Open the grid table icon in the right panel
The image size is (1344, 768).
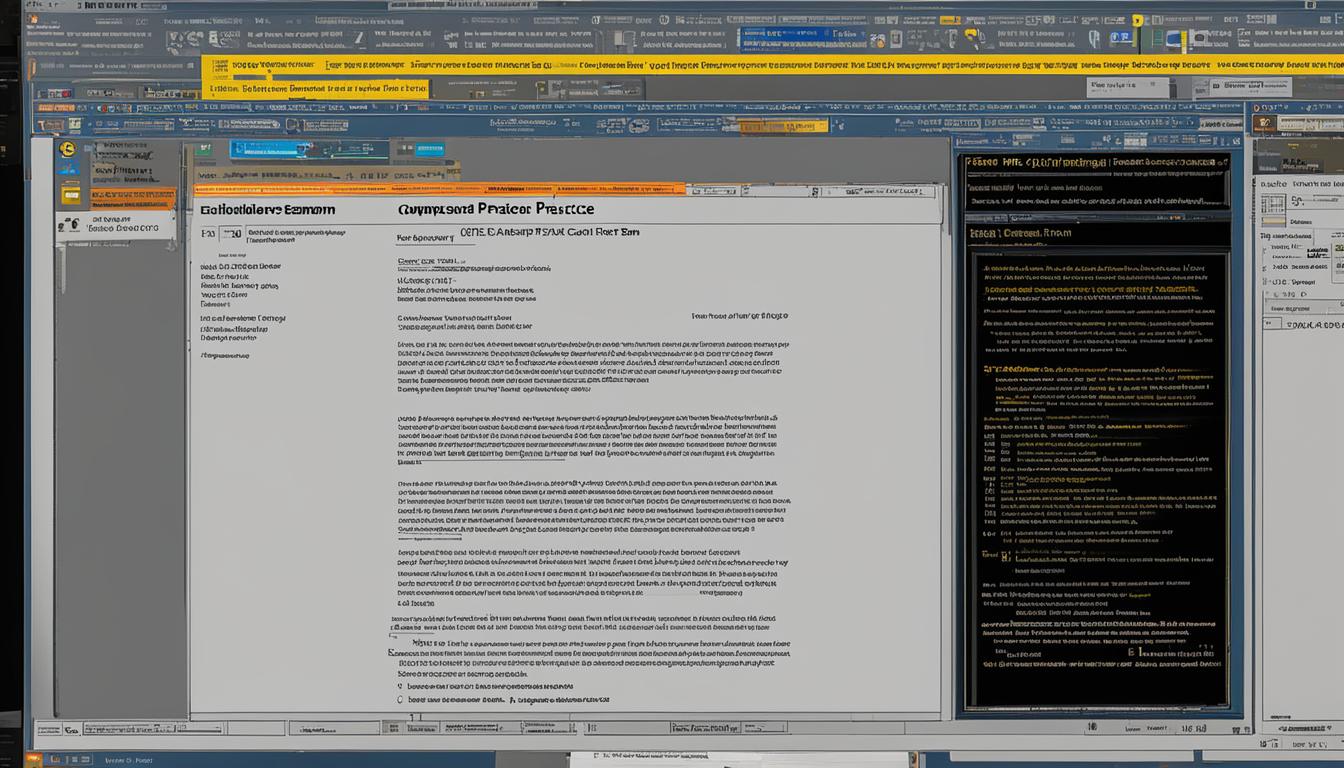coord(1273,204)
